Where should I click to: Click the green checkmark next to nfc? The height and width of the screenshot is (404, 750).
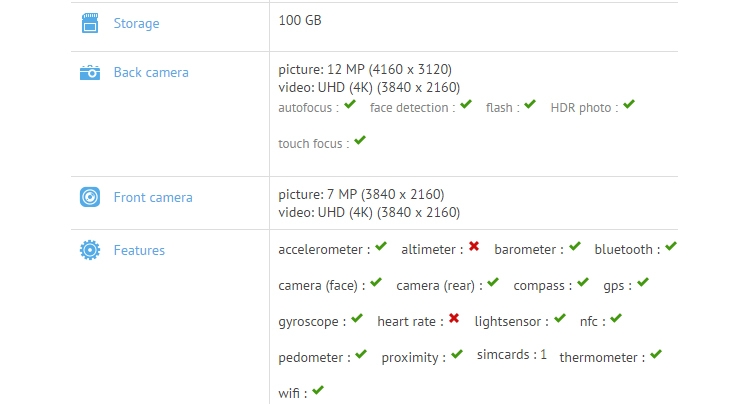(x=616, y=318)
